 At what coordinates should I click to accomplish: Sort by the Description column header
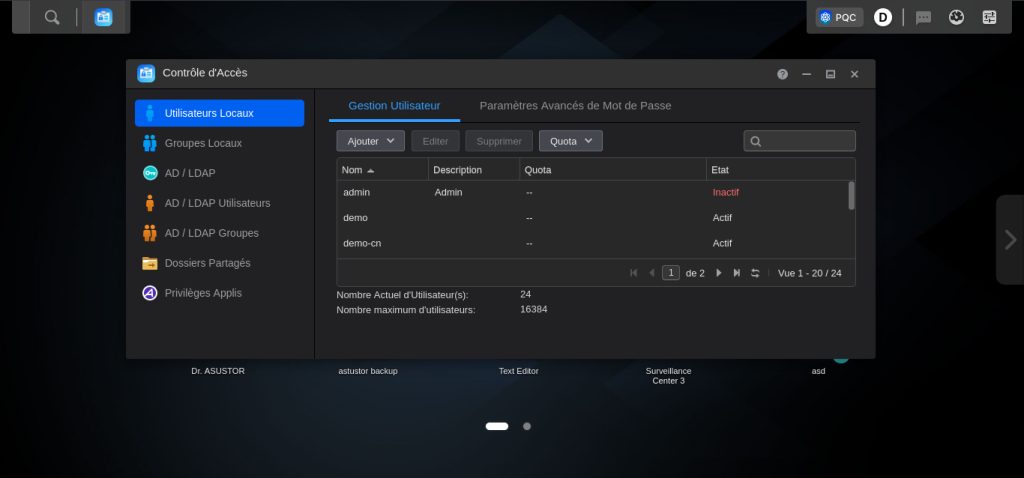point(474,170)
